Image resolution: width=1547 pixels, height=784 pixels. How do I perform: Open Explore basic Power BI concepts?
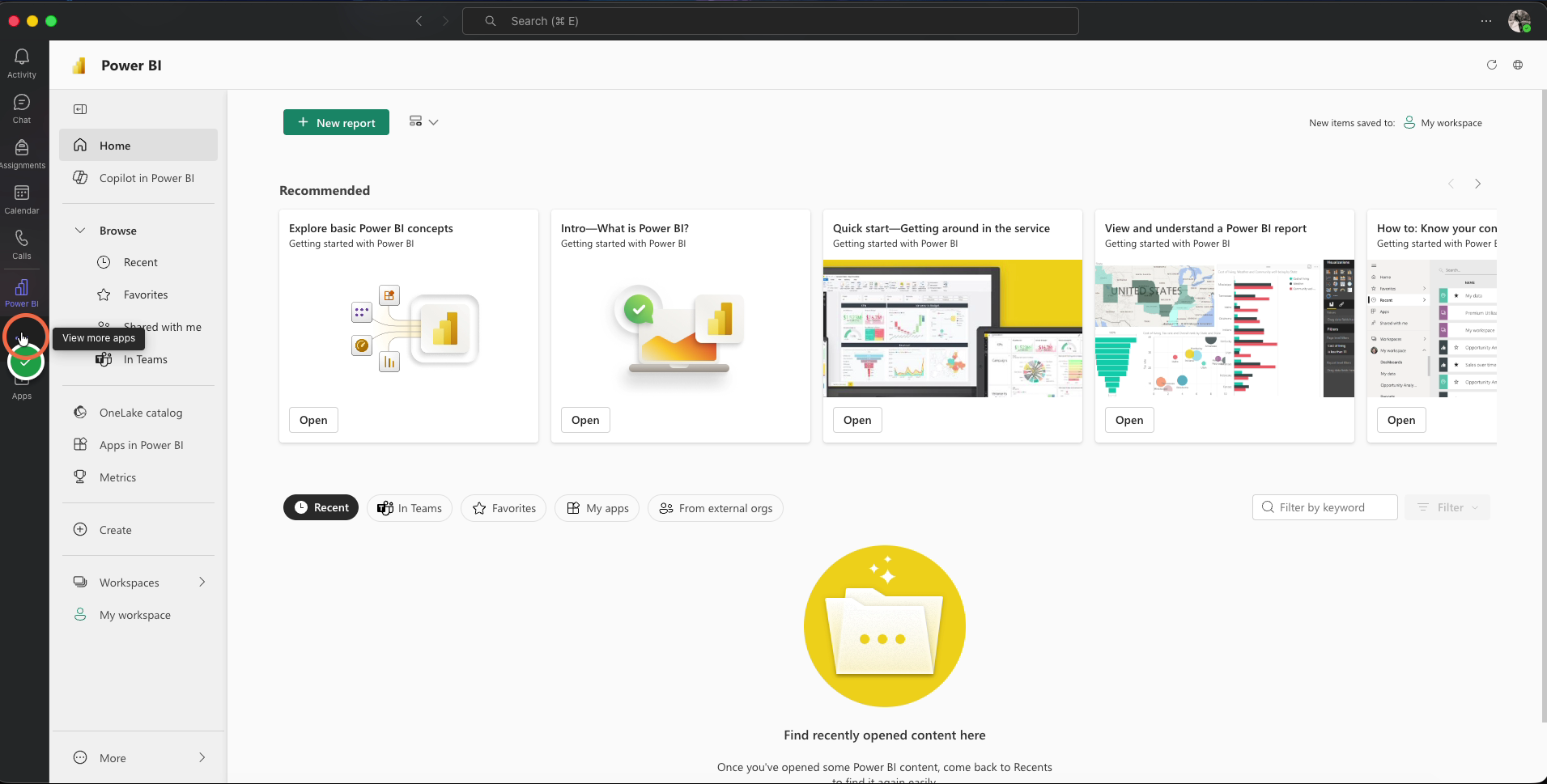coord(313,420)
